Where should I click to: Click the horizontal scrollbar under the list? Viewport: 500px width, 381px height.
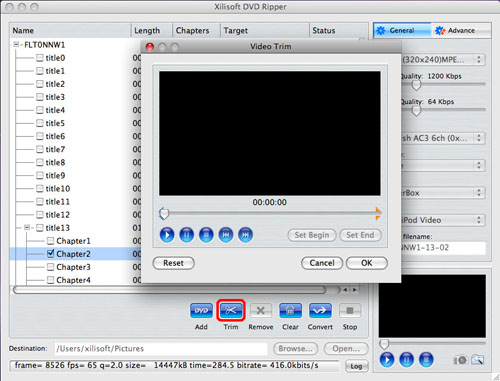click(x=169, y=290)
